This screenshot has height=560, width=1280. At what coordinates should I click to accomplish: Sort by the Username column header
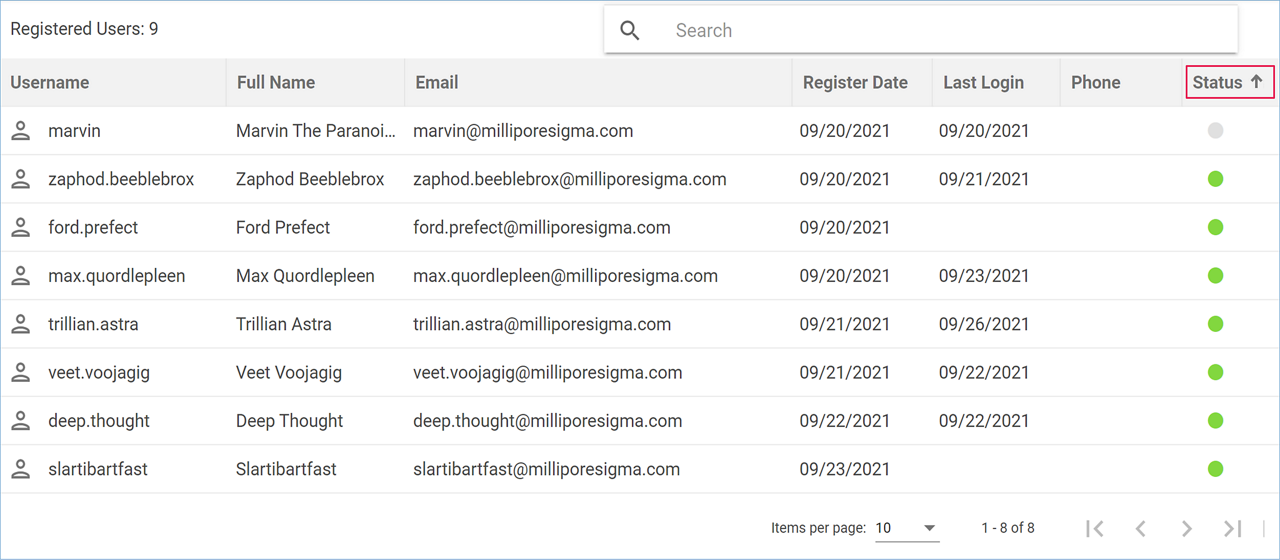click(x=50, y=83)
